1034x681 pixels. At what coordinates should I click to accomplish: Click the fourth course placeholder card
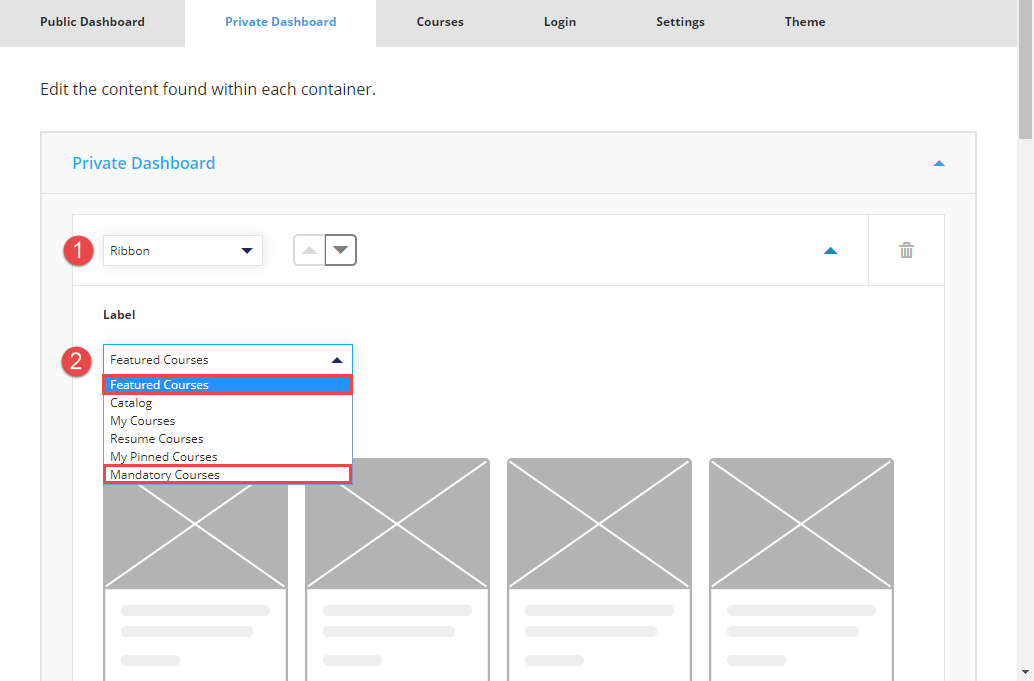[801, 570]
